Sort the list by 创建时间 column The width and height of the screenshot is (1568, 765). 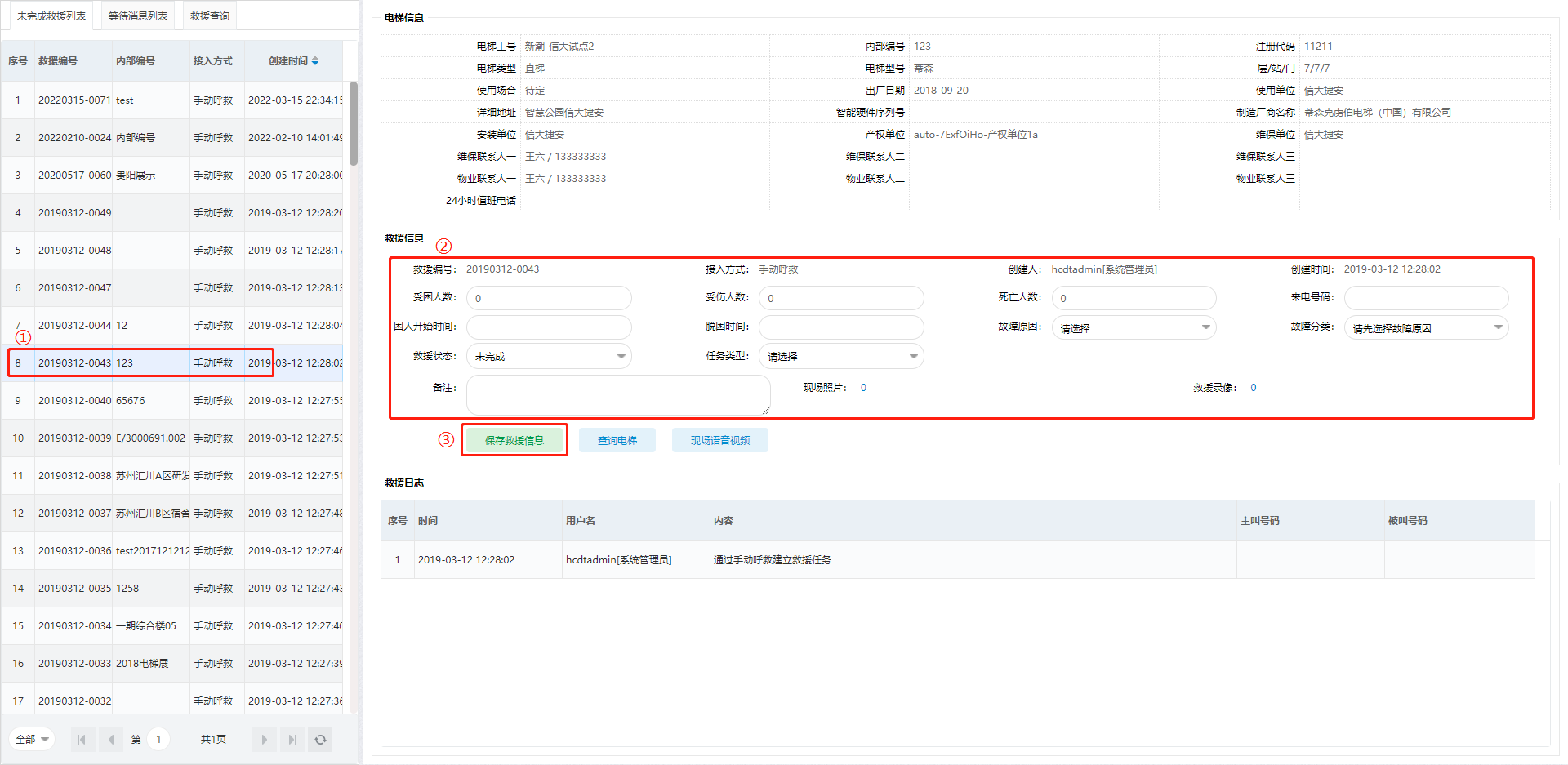tap(293, 61)
